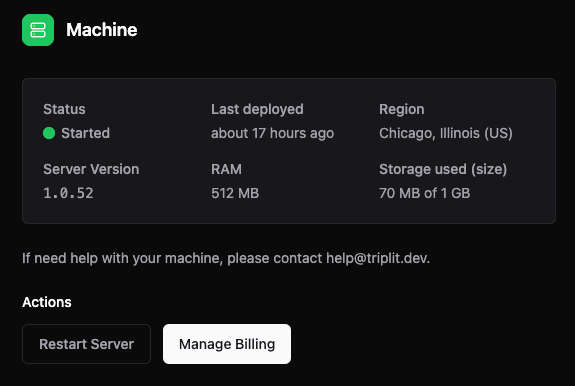This screenshot has height=386, width=575.
Task: Click server version '1.0.52'
Action: pos(68,193)
